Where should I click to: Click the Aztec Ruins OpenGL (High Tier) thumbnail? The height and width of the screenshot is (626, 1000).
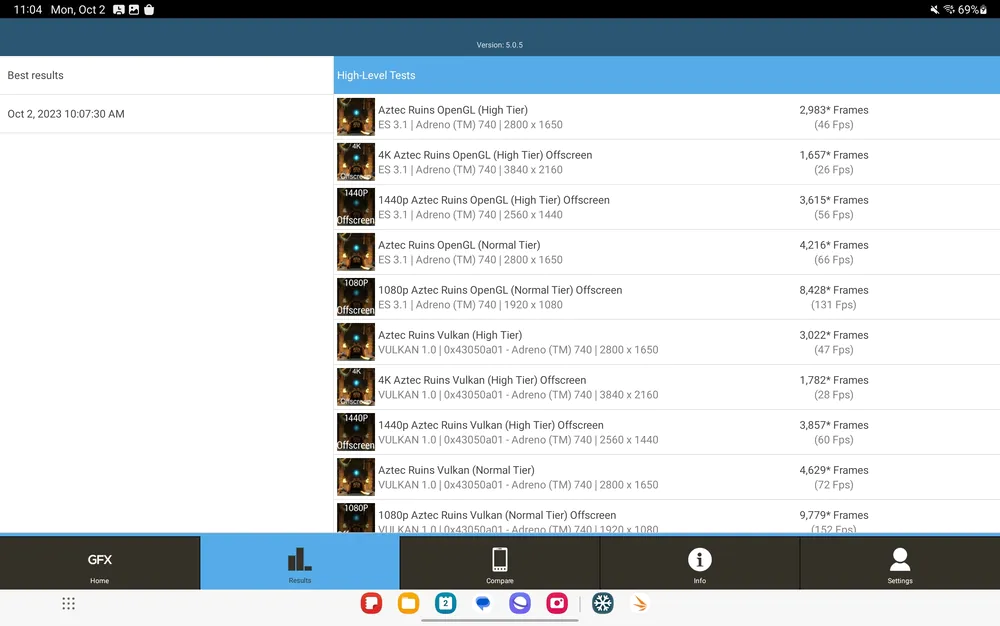pos(356,117)
